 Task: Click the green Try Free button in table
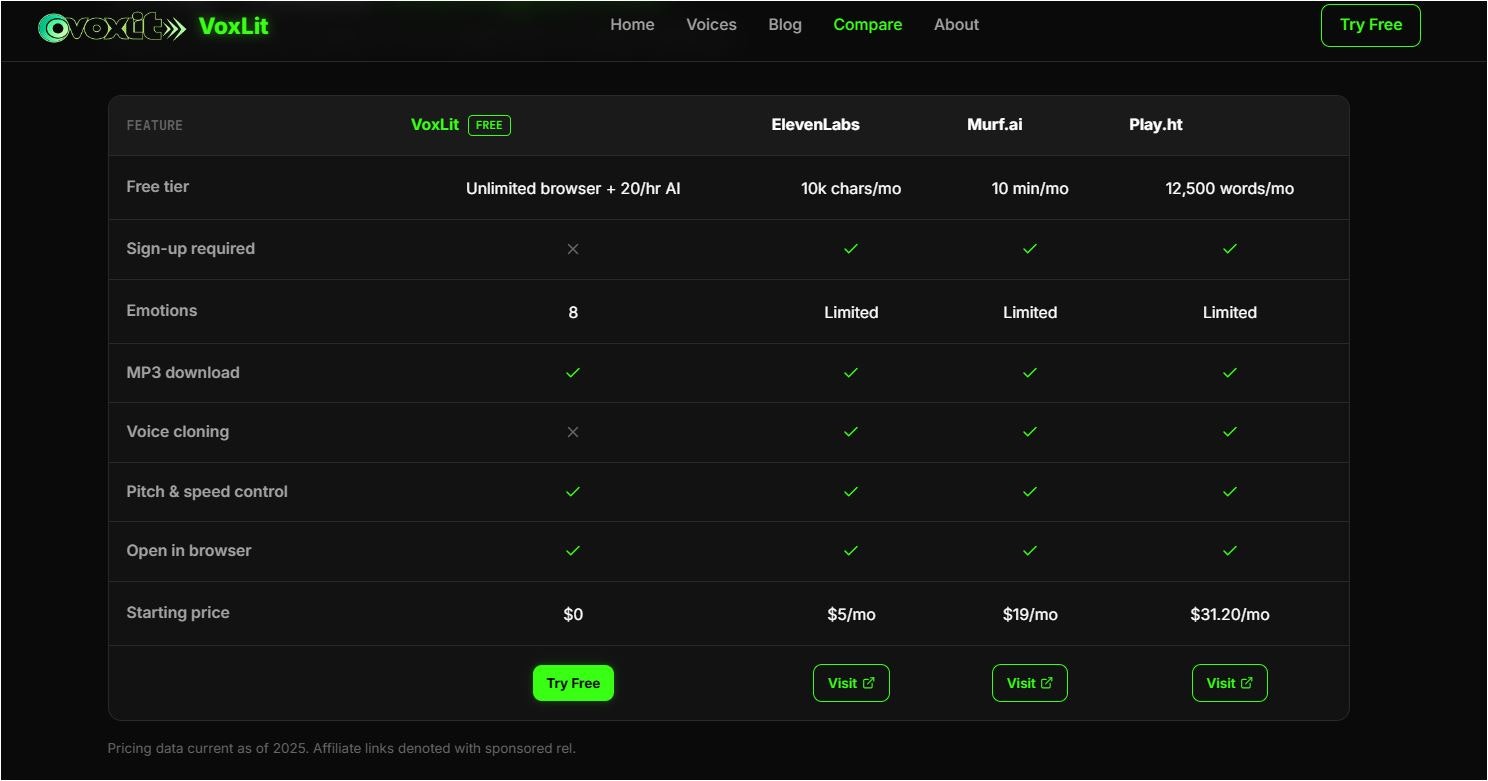(x=573, y=683)
